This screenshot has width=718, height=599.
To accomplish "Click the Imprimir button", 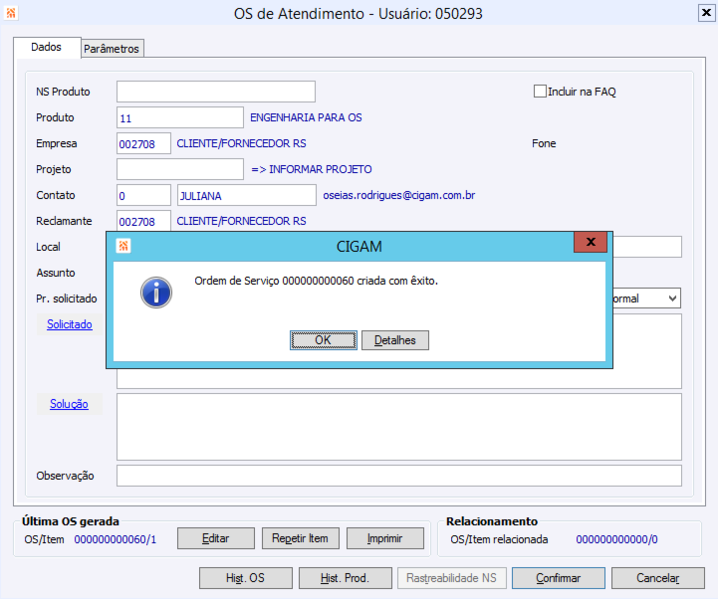I will click(385, 538).
